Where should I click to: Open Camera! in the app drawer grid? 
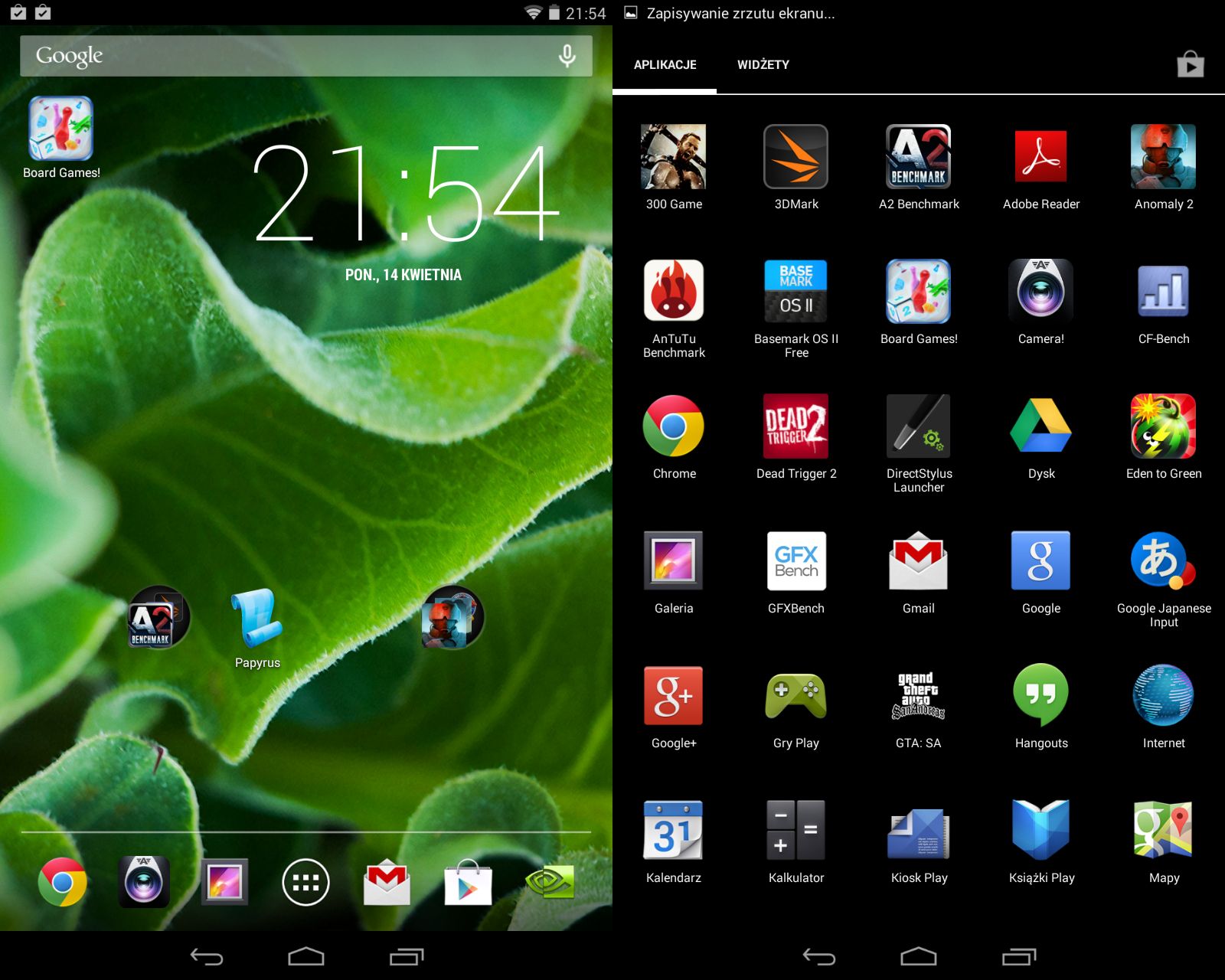[1041, 292]
